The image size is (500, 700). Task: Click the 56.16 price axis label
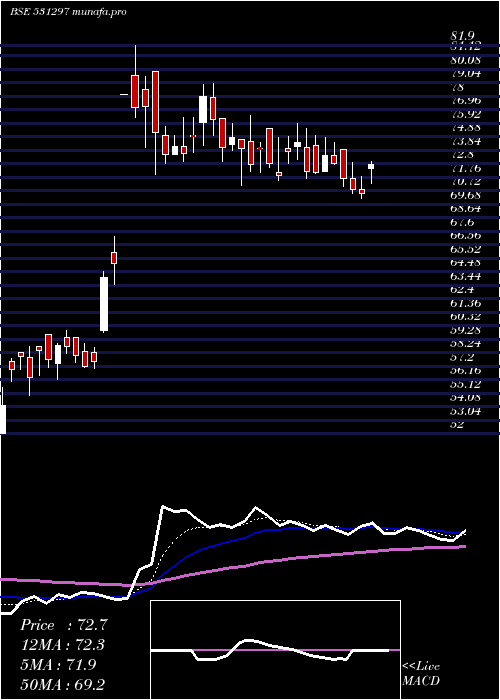point(466,371)
